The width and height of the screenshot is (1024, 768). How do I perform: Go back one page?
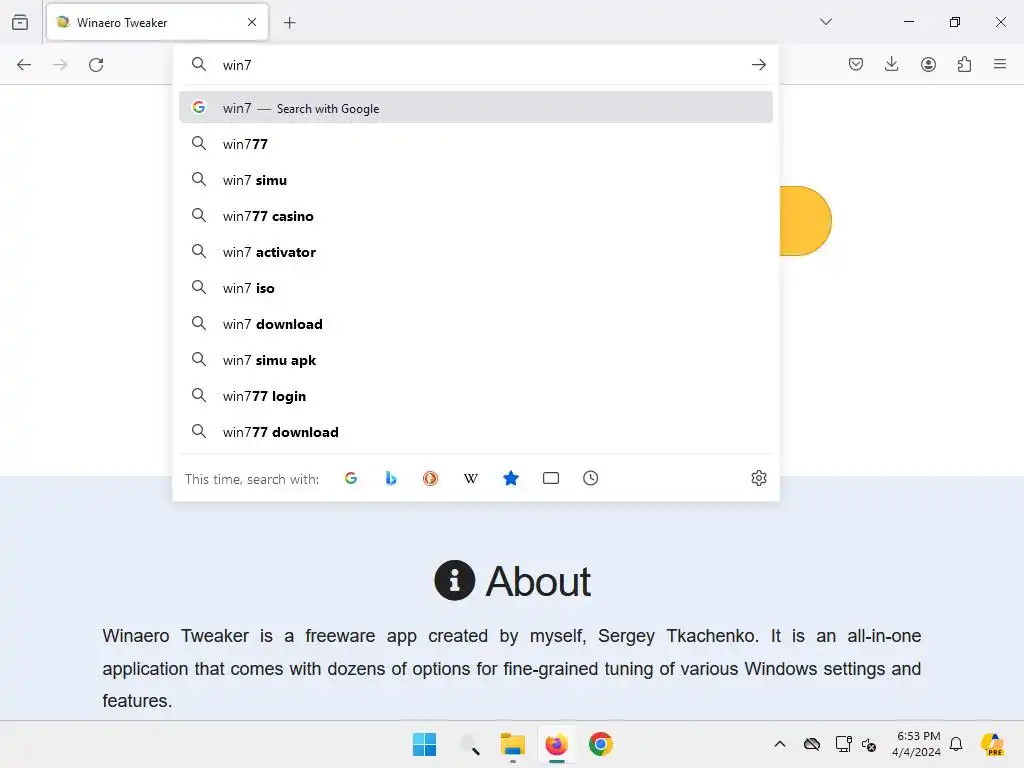coord(24,65)
